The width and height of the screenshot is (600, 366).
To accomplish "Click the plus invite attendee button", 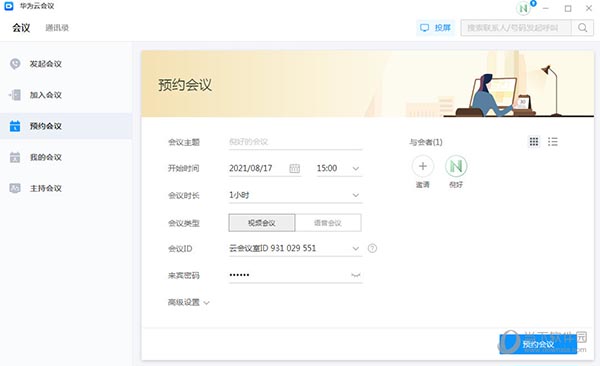I will (423, 166).
